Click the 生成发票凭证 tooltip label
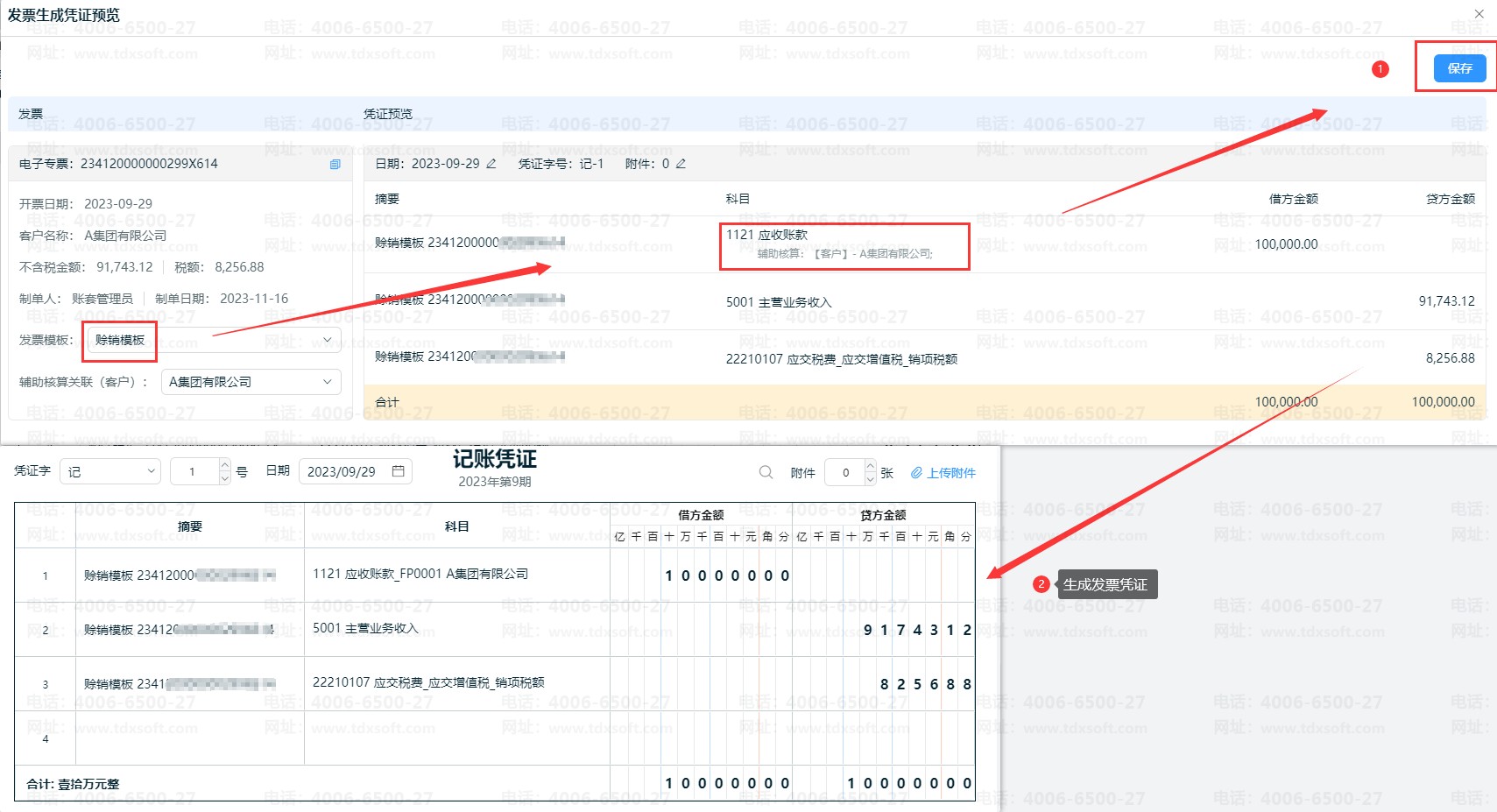1497x812 pixels. (1105, 584)
